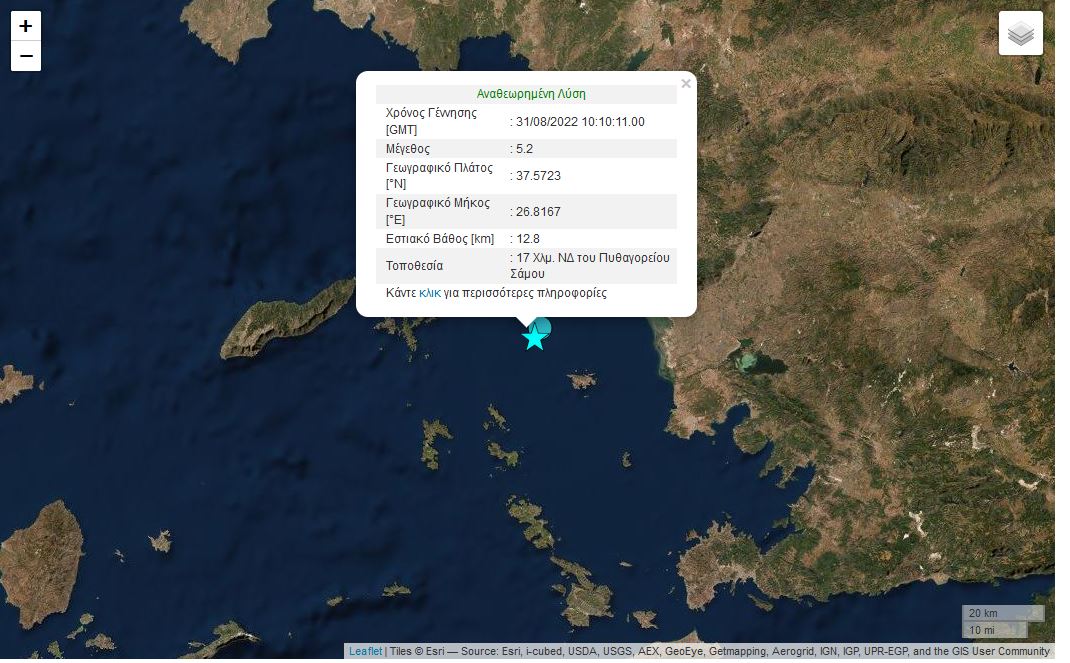This screenshot has height=663, width=1070.
Task: Click the zoom out minus button
Action: [26, 57]
